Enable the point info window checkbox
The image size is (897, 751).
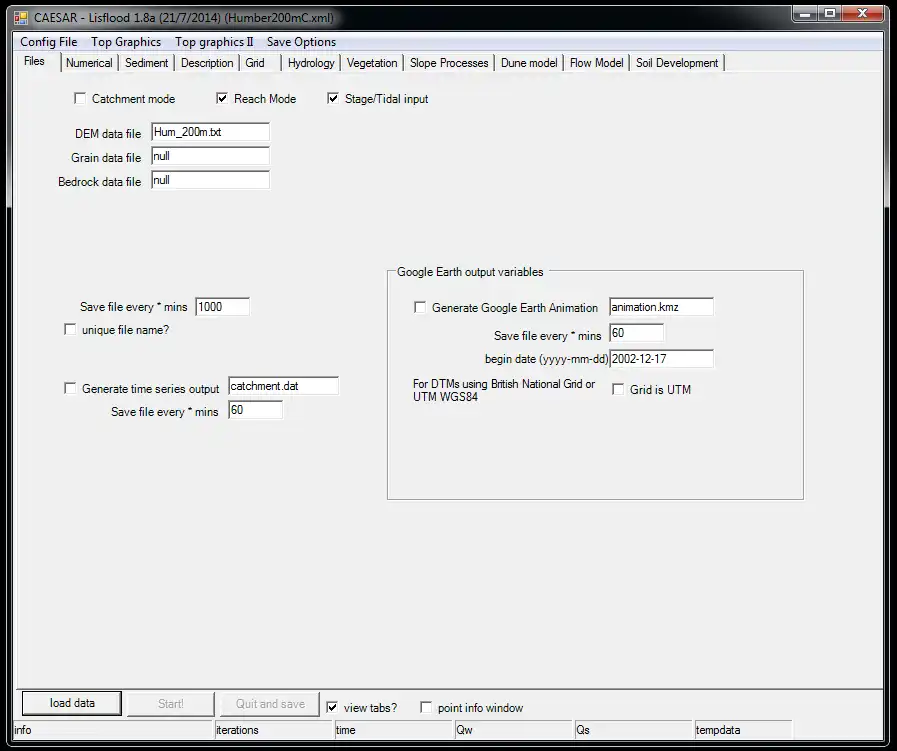coord(426,708)
